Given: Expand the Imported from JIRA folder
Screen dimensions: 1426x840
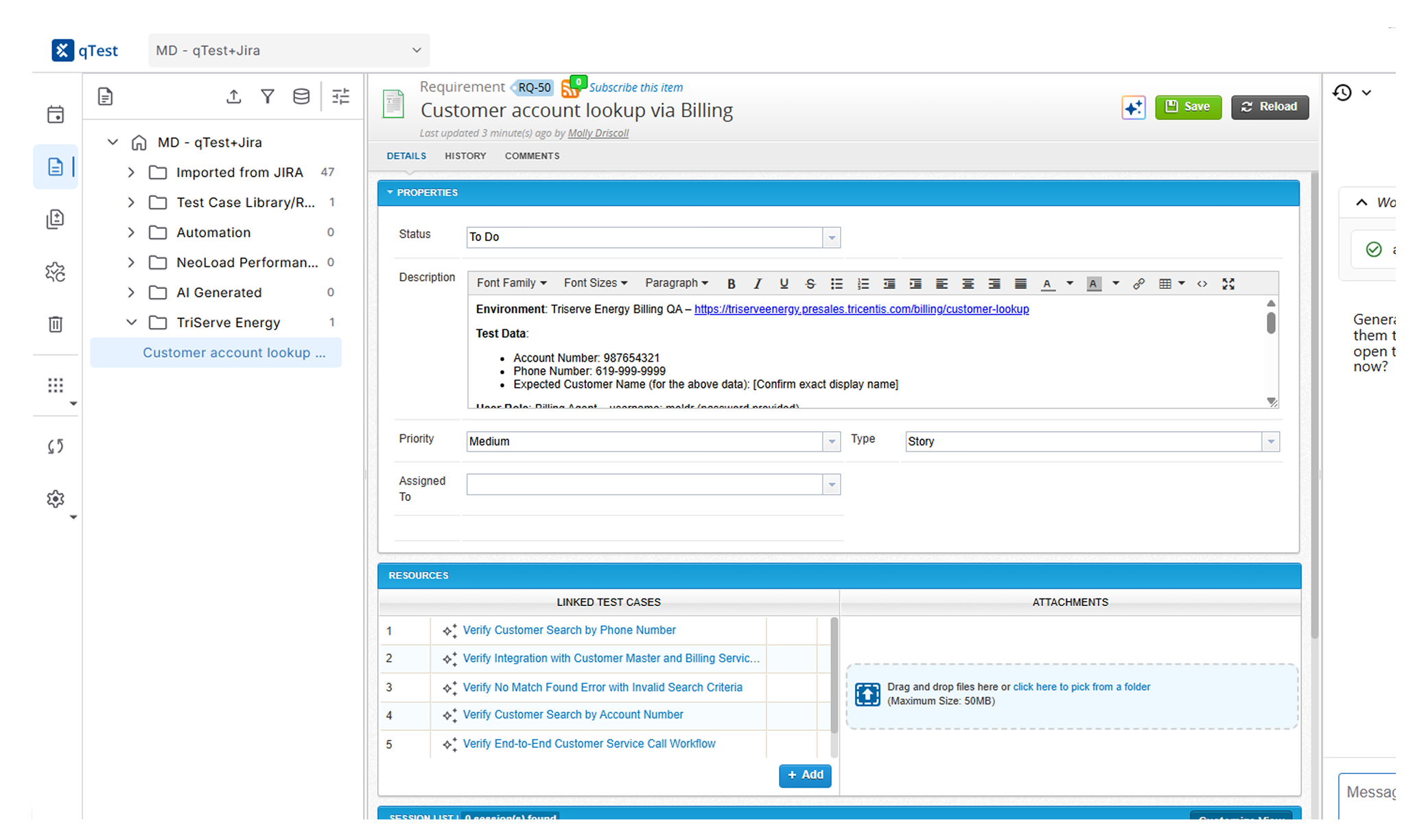Looking at the screenshot, I should click(x=131, y=172).
